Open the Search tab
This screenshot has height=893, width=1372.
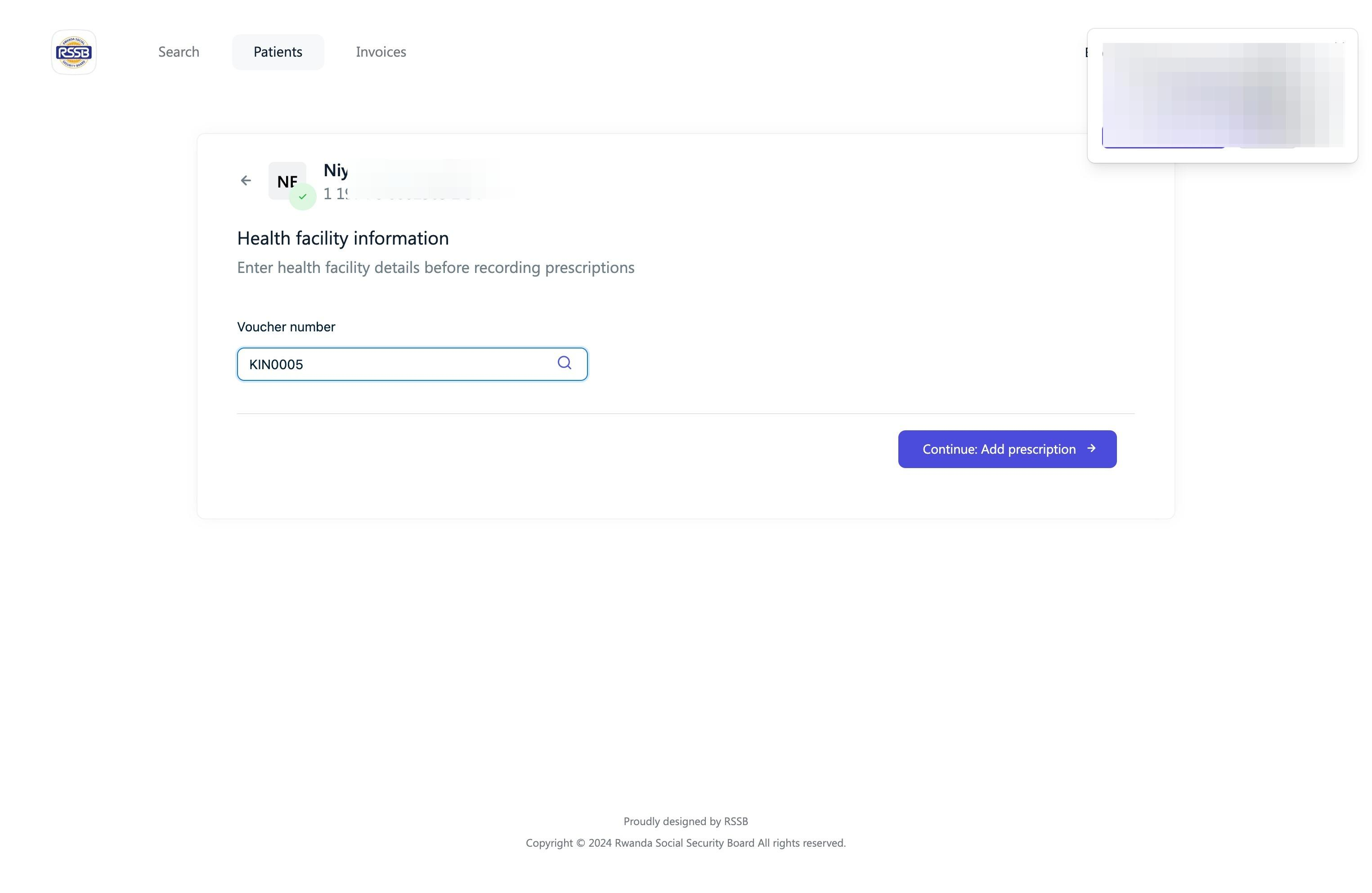[179, 52]
